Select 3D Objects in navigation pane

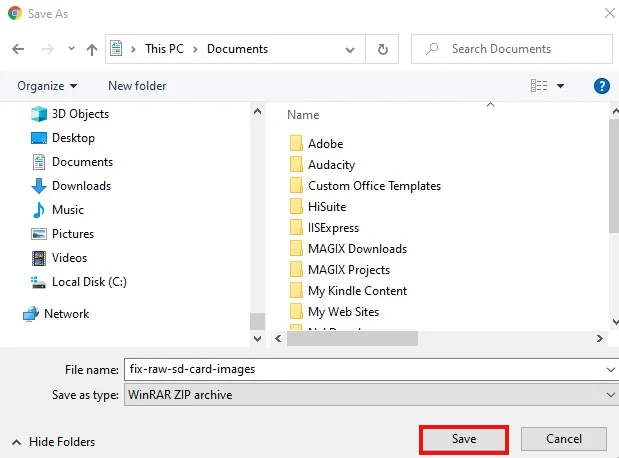79,114
